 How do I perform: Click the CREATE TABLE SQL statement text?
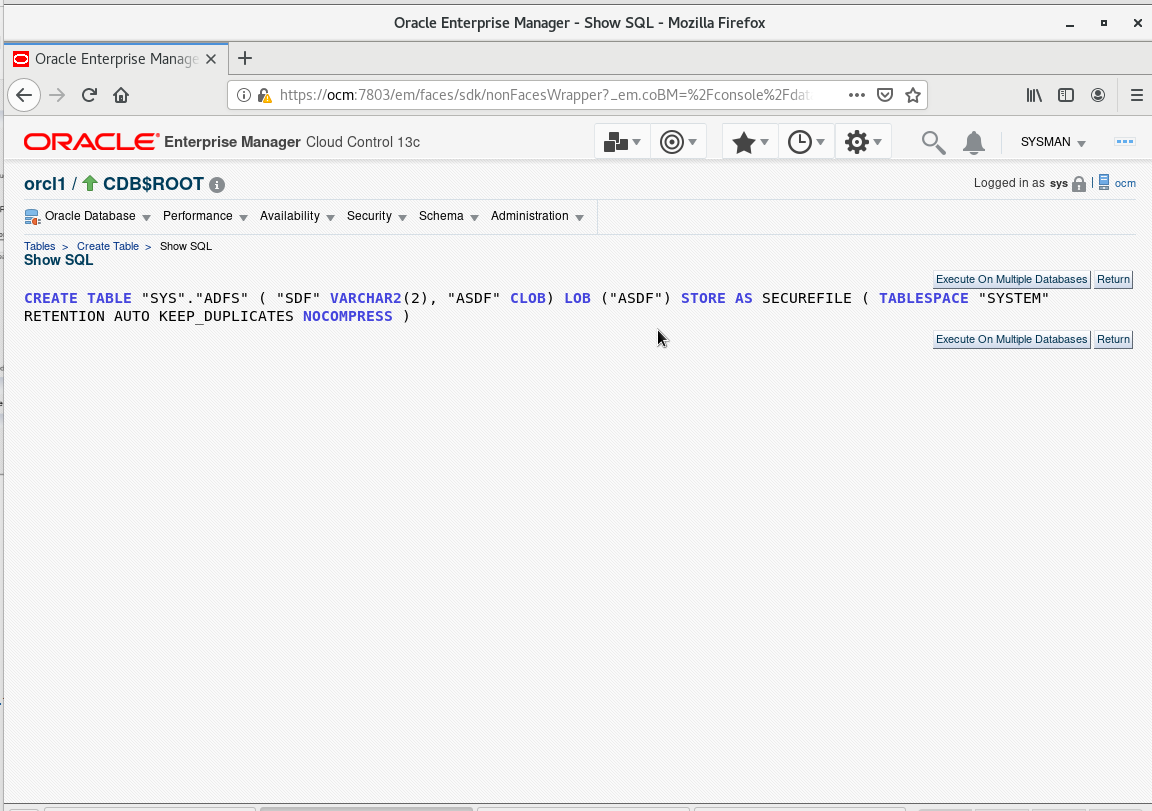(537, 307)
